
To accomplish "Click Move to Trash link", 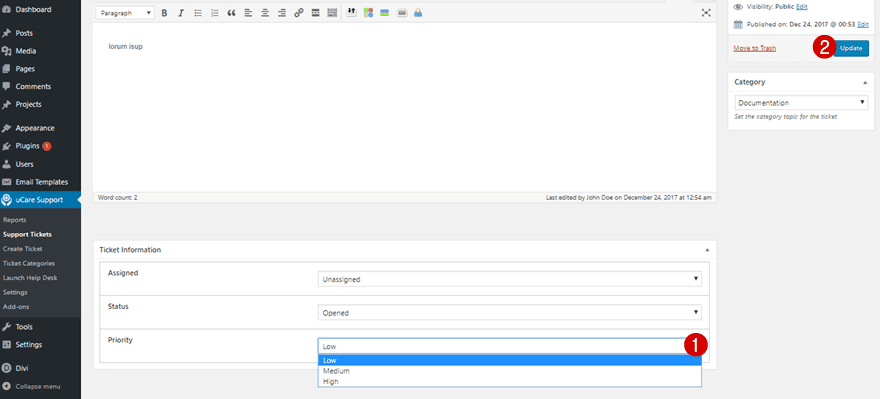I will (x=754, y=49).
